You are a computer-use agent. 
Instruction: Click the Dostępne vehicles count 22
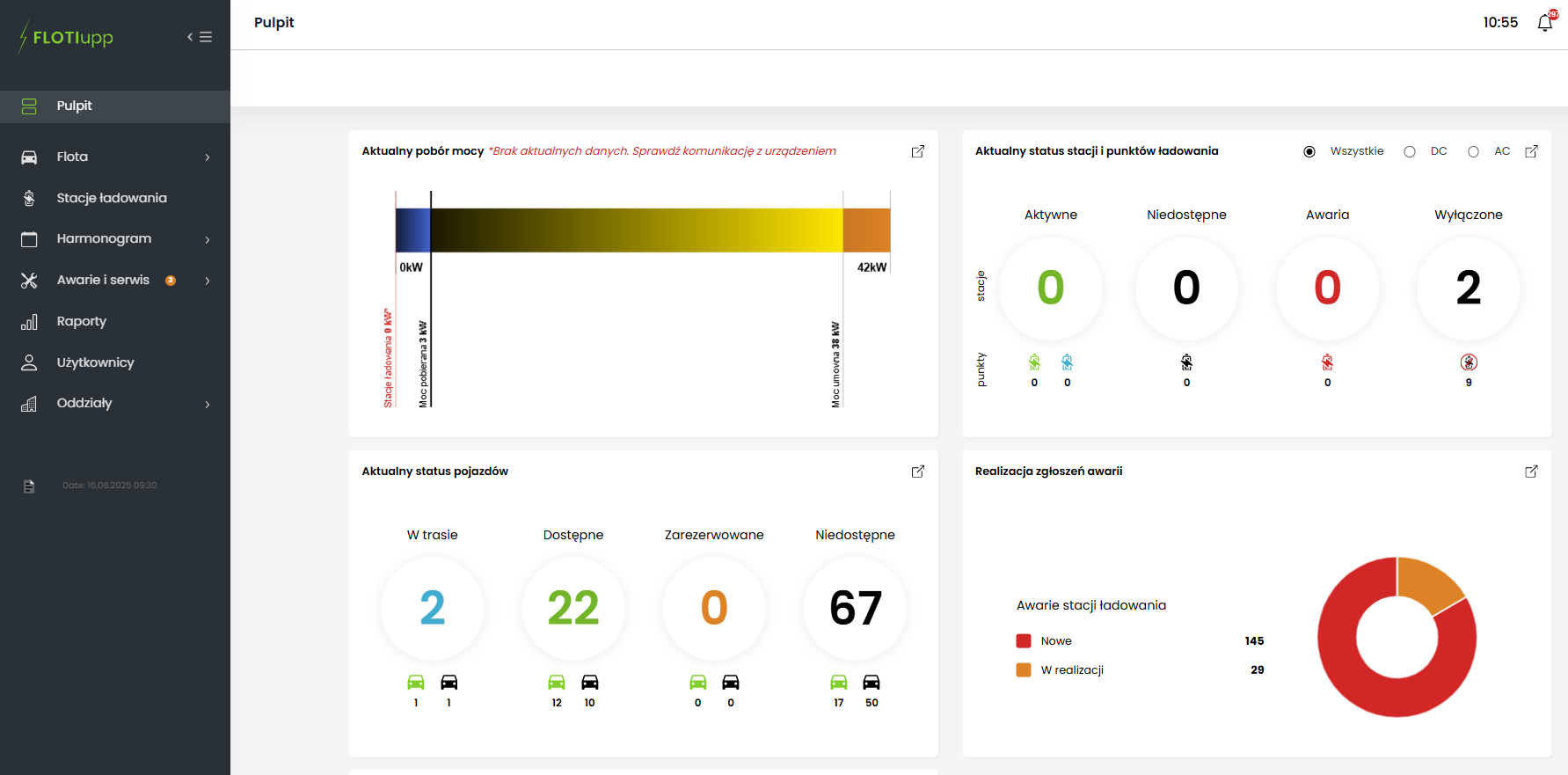point(573,608)
